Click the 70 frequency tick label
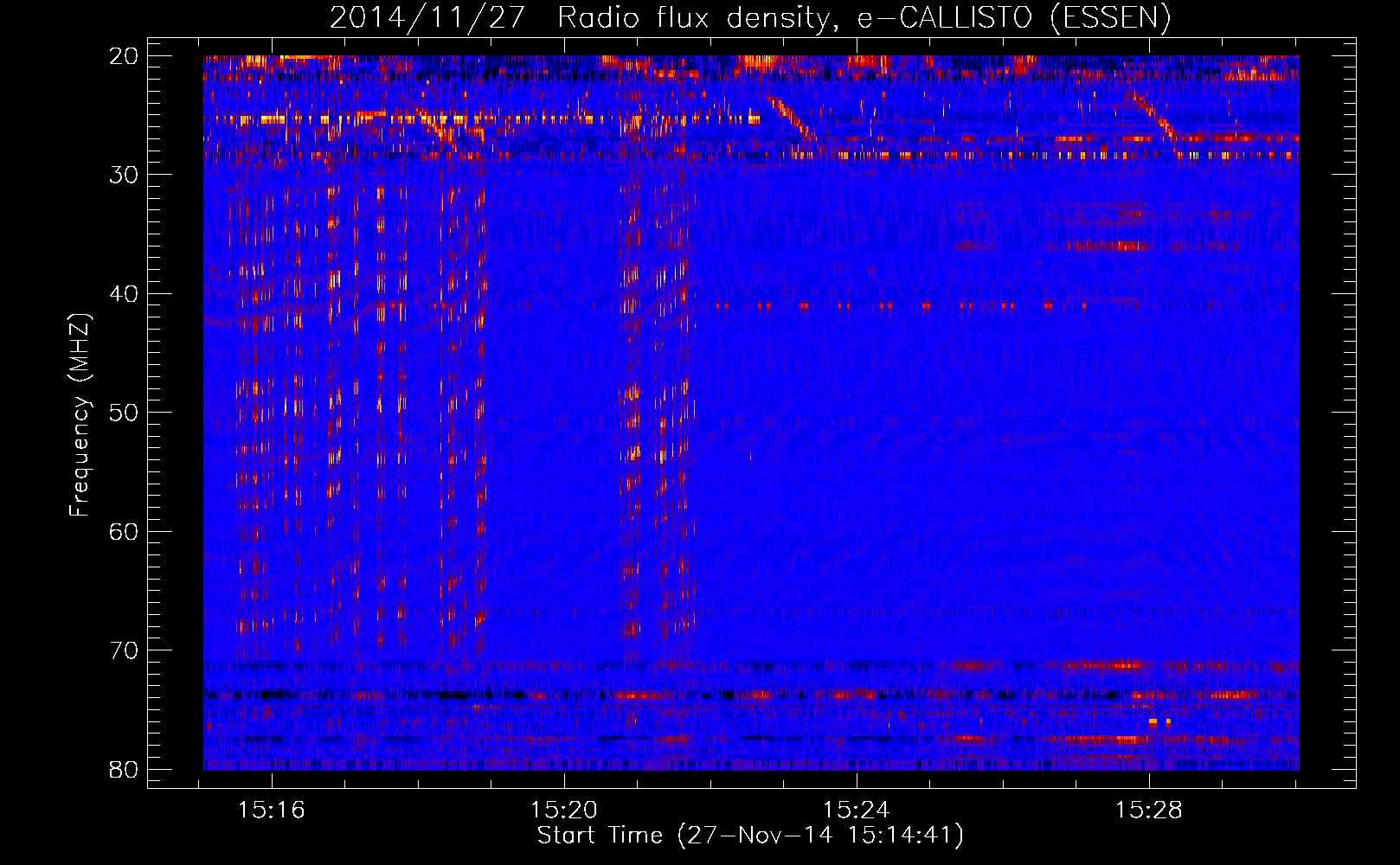Image resolution: width=1400 pixels, height=865 pixels. pyautogui.click(x=124, y=650)
